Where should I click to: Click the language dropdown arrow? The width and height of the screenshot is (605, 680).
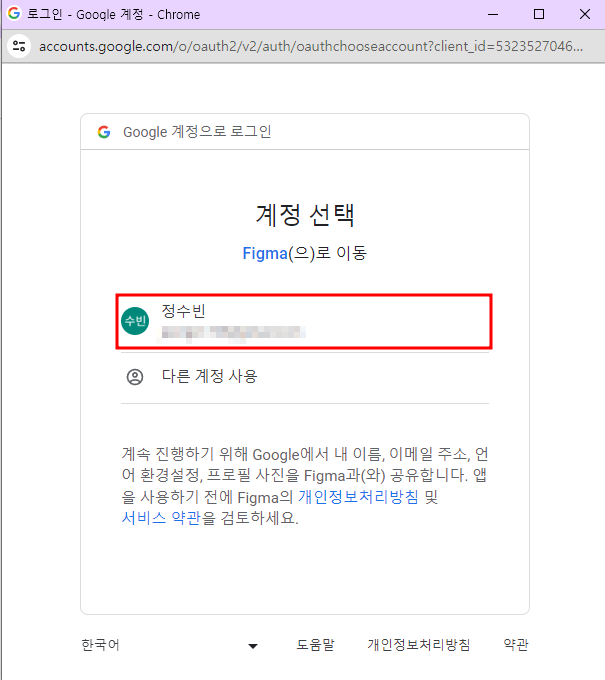253,646
